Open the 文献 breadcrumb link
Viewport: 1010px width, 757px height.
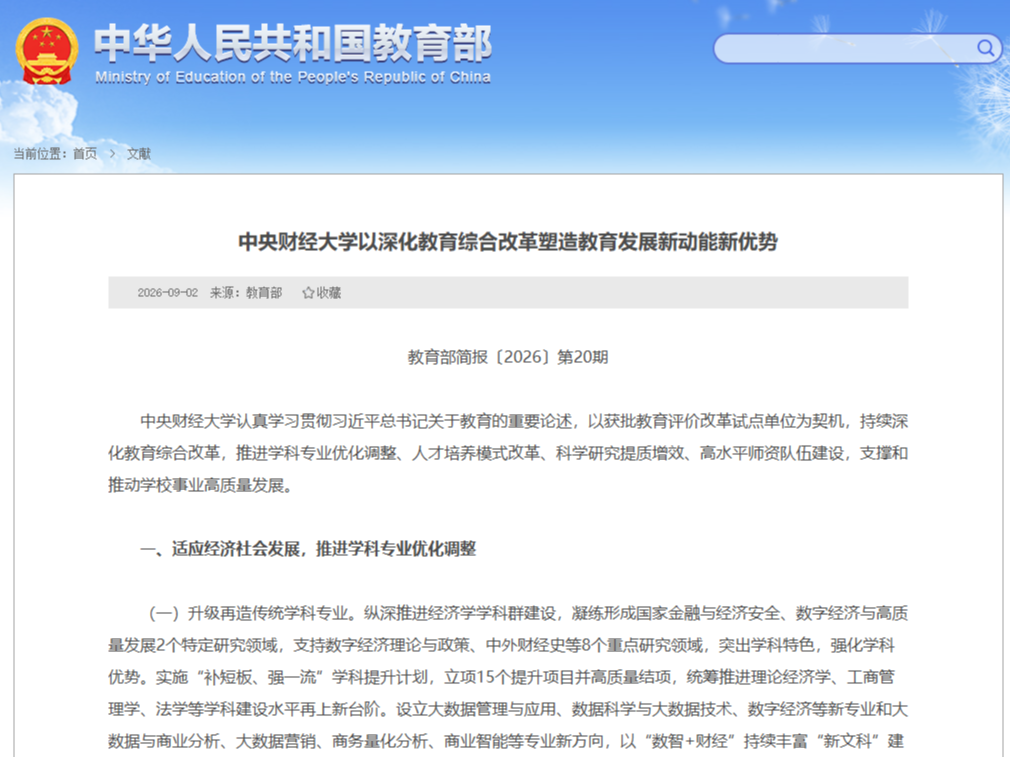138,153
